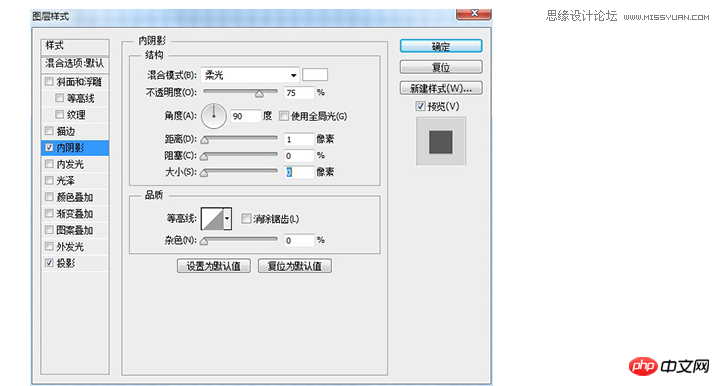Enable the 图案叠加 checkbox
The image size is (720, 386).
pos(49,230)
